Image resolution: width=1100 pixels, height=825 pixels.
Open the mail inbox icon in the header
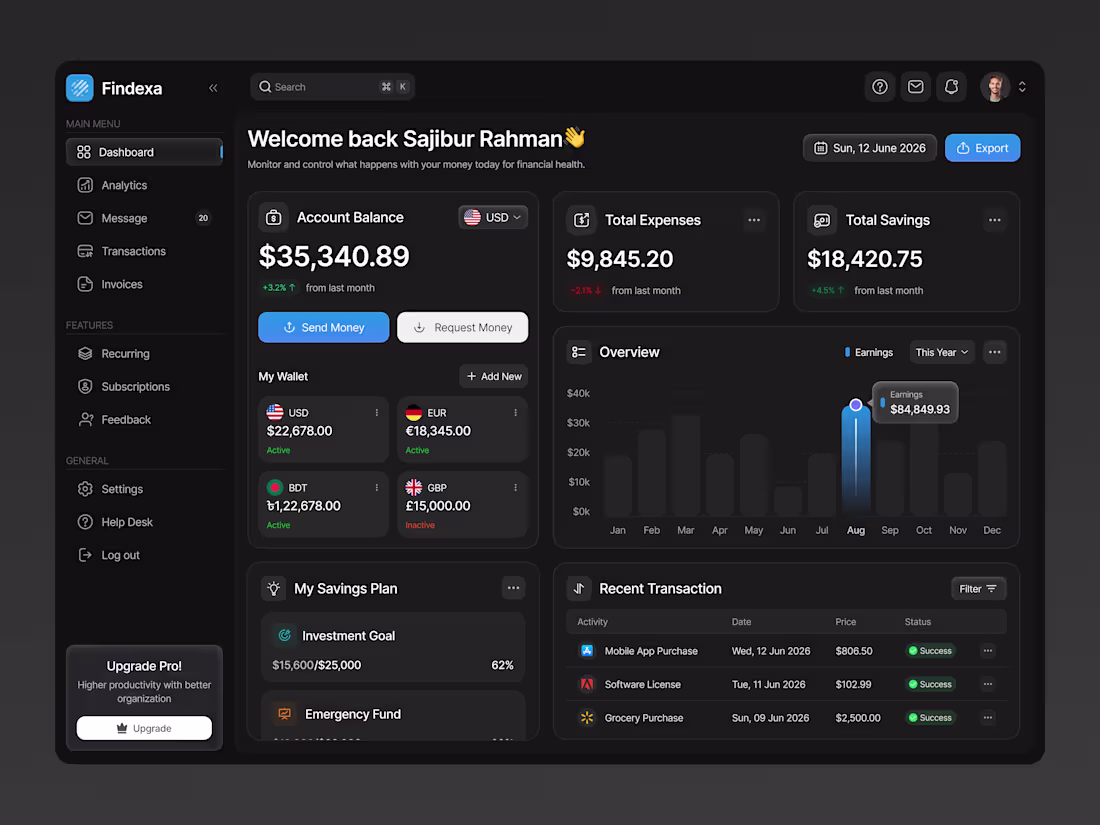[x=915, y=86]
